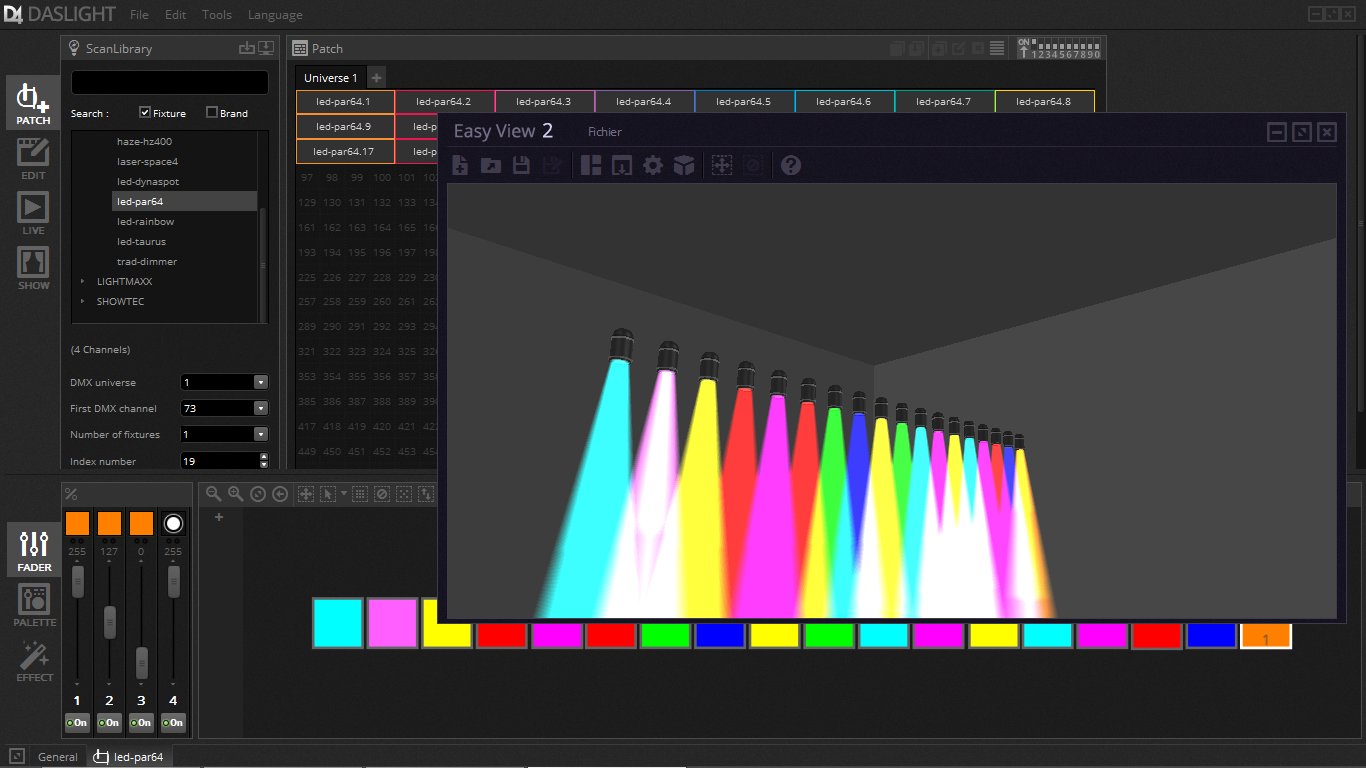
Task: Click percent icon above faders
Action: pos(70,493)
